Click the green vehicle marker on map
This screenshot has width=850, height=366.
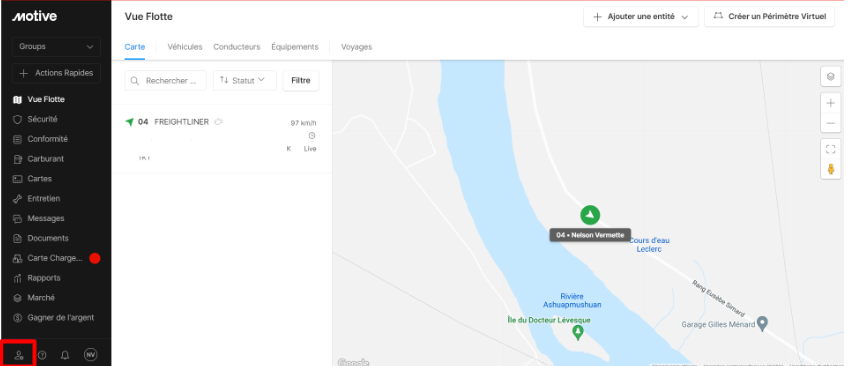click(590, 215)
